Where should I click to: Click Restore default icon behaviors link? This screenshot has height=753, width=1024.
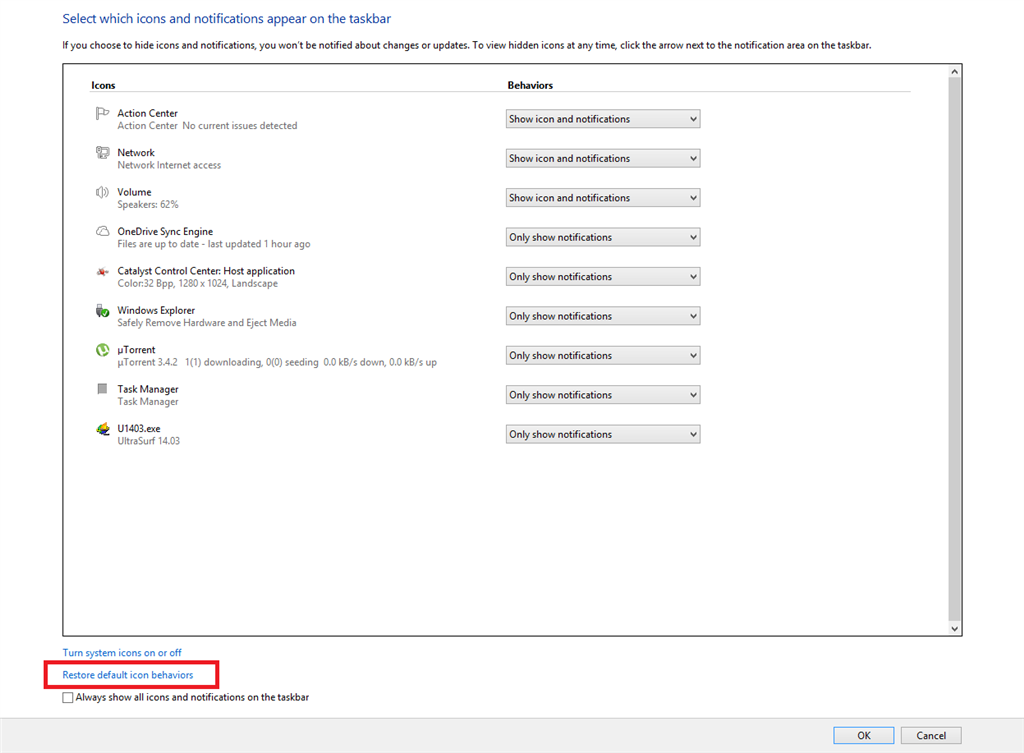pyautogui.click(x=128, y=675)
